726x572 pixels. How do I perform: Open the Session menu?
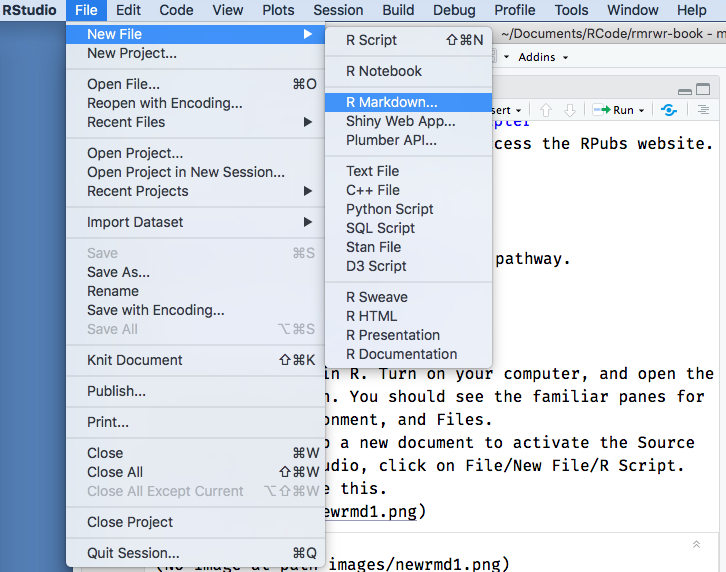click(x=338, y=10)
